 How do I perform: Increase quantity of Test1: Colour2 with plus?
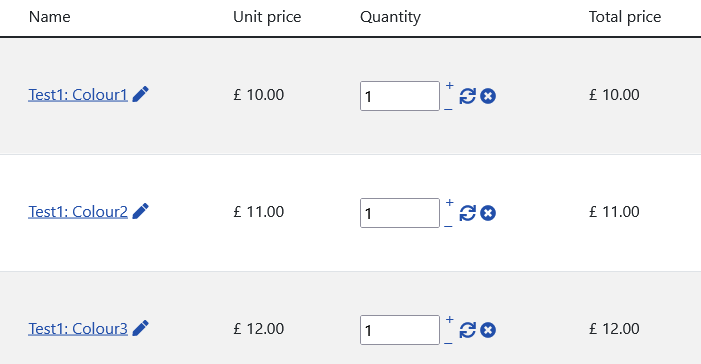coord(449,202)
